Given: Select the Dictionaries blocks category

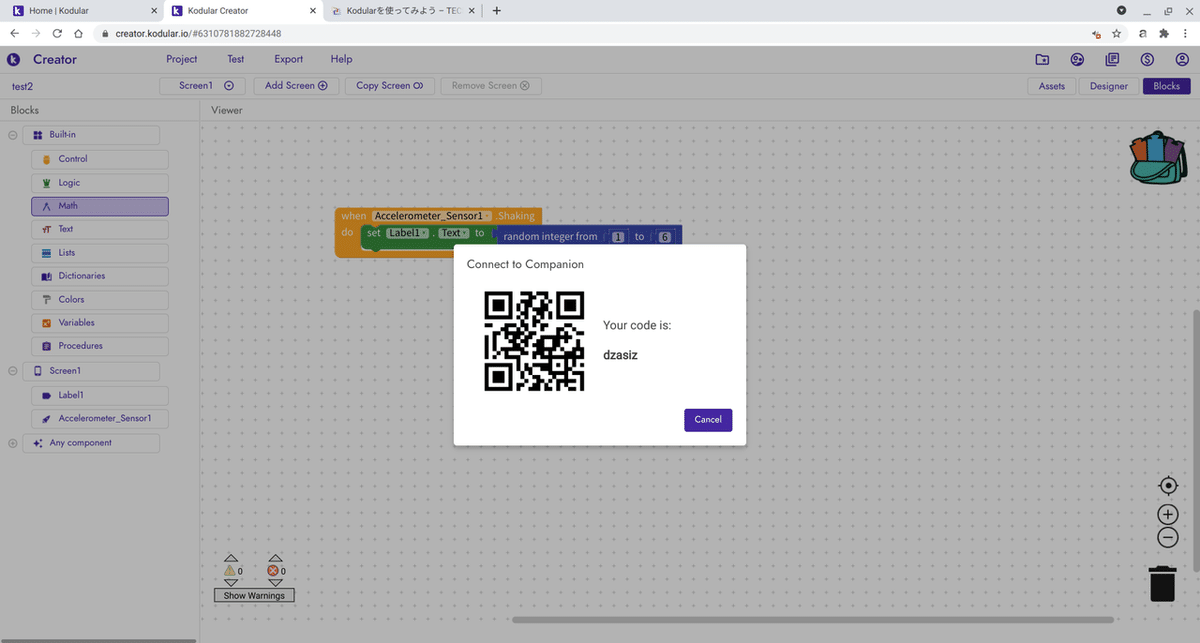Looking at the screenshot, I should pyautogui.click(x=99, y=276).
